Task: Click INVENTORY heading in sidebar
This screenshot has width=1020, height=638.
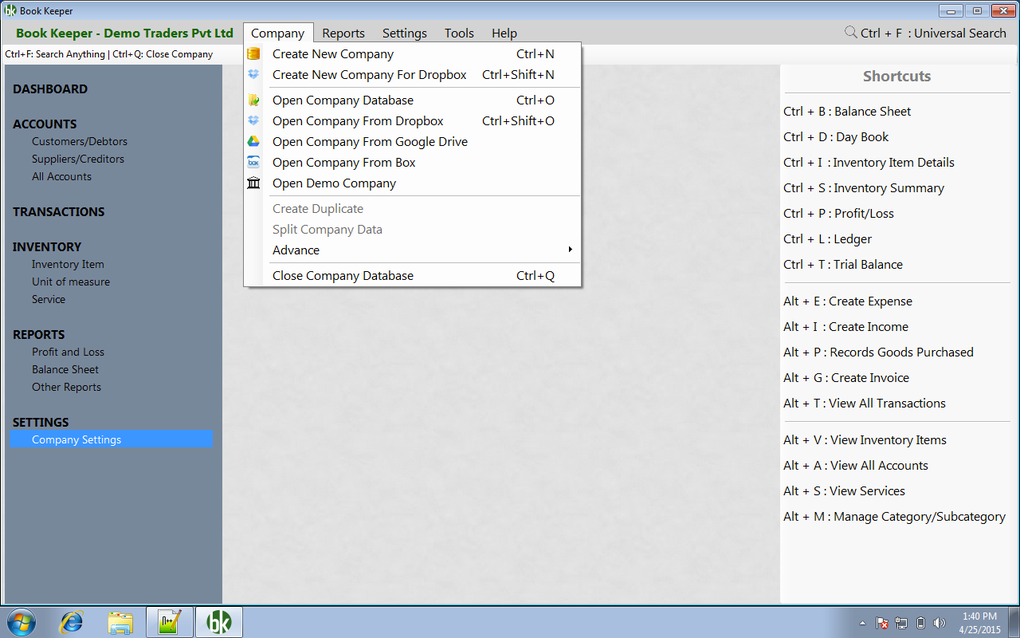Action: (47, 247)
